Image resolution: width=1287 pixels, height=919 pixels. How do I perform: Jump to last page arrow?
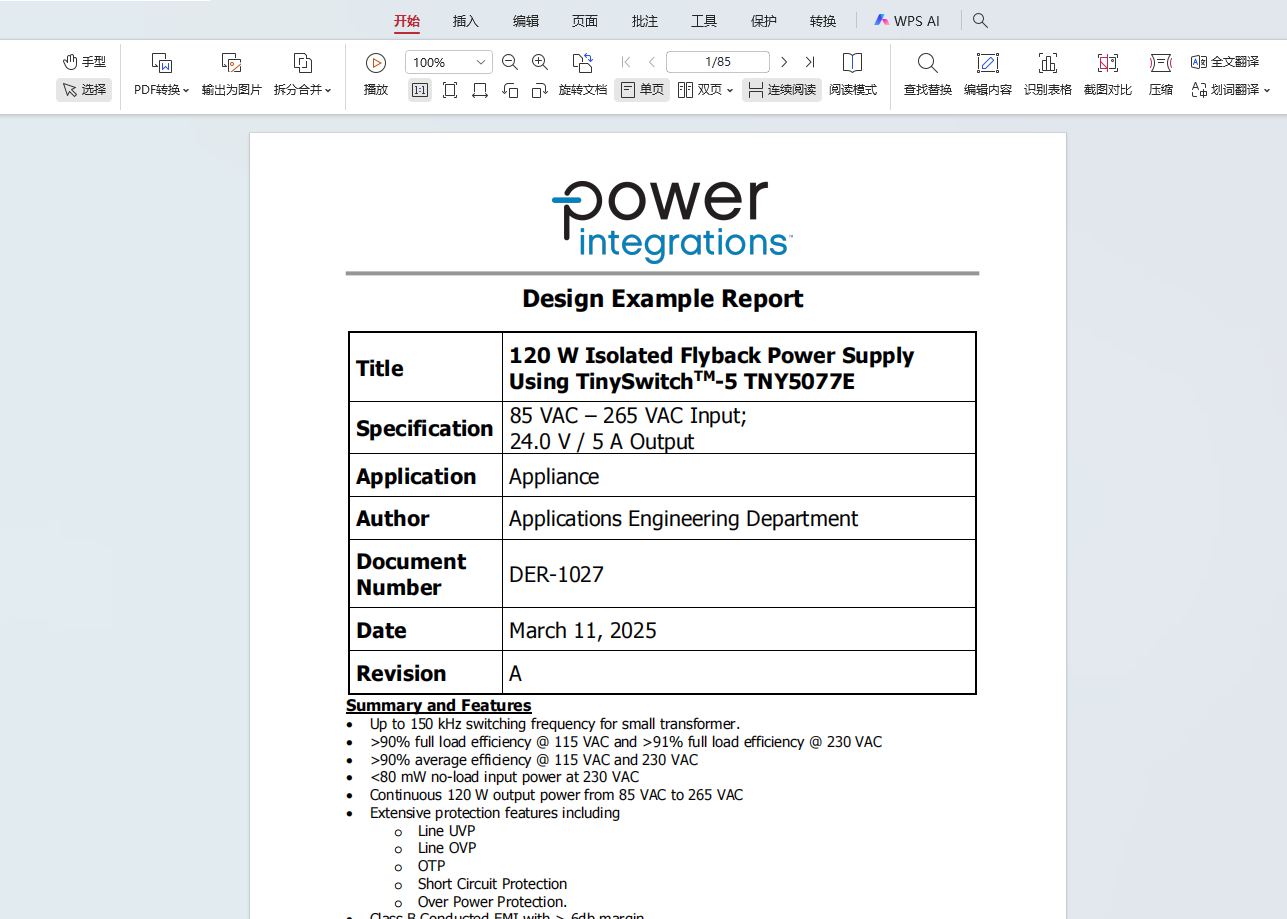tap(810, 62)
